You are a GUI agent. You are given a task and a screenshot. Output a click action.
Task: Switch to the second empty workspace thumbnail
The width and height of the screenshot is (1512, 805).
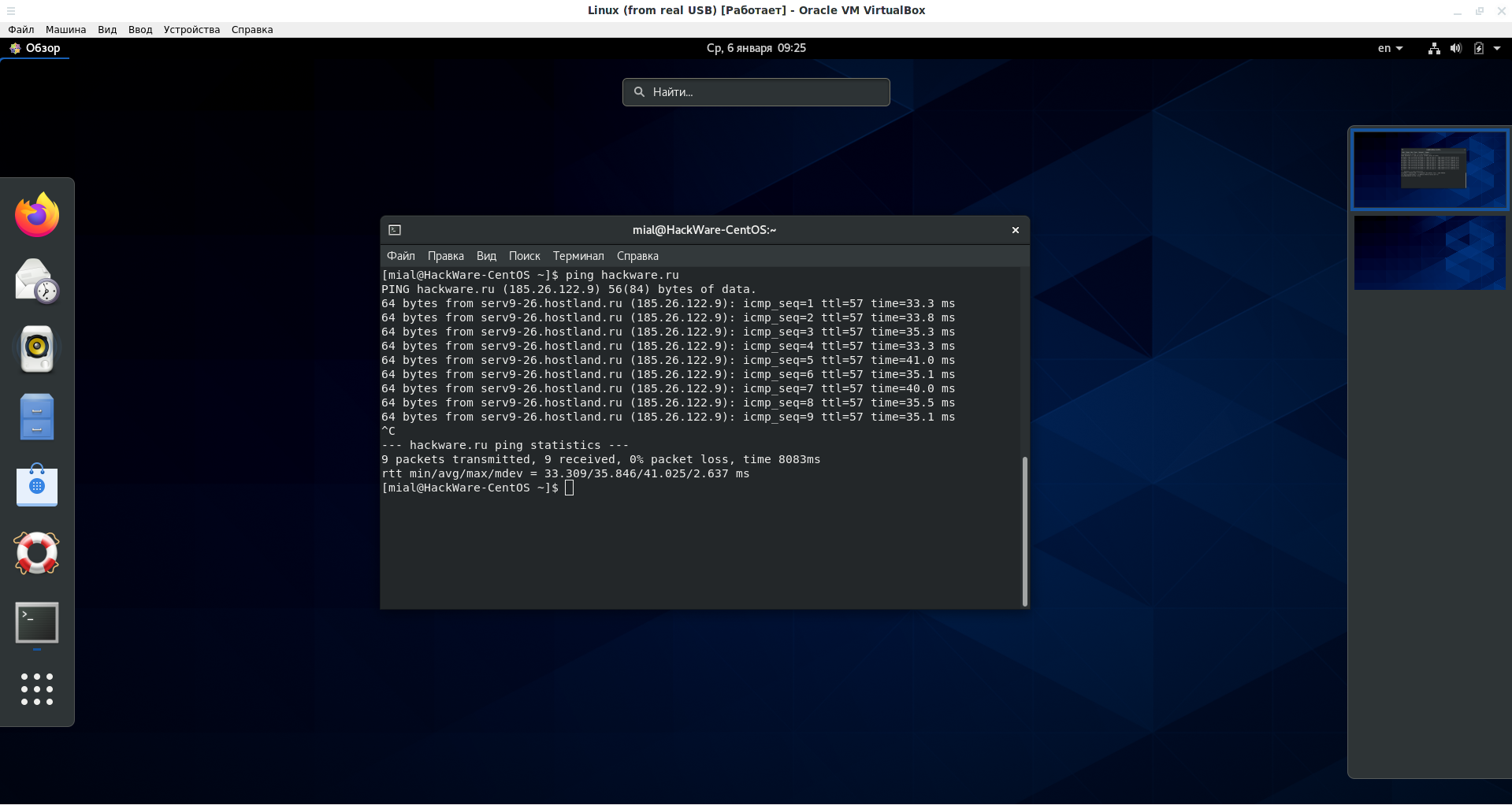1429,253
